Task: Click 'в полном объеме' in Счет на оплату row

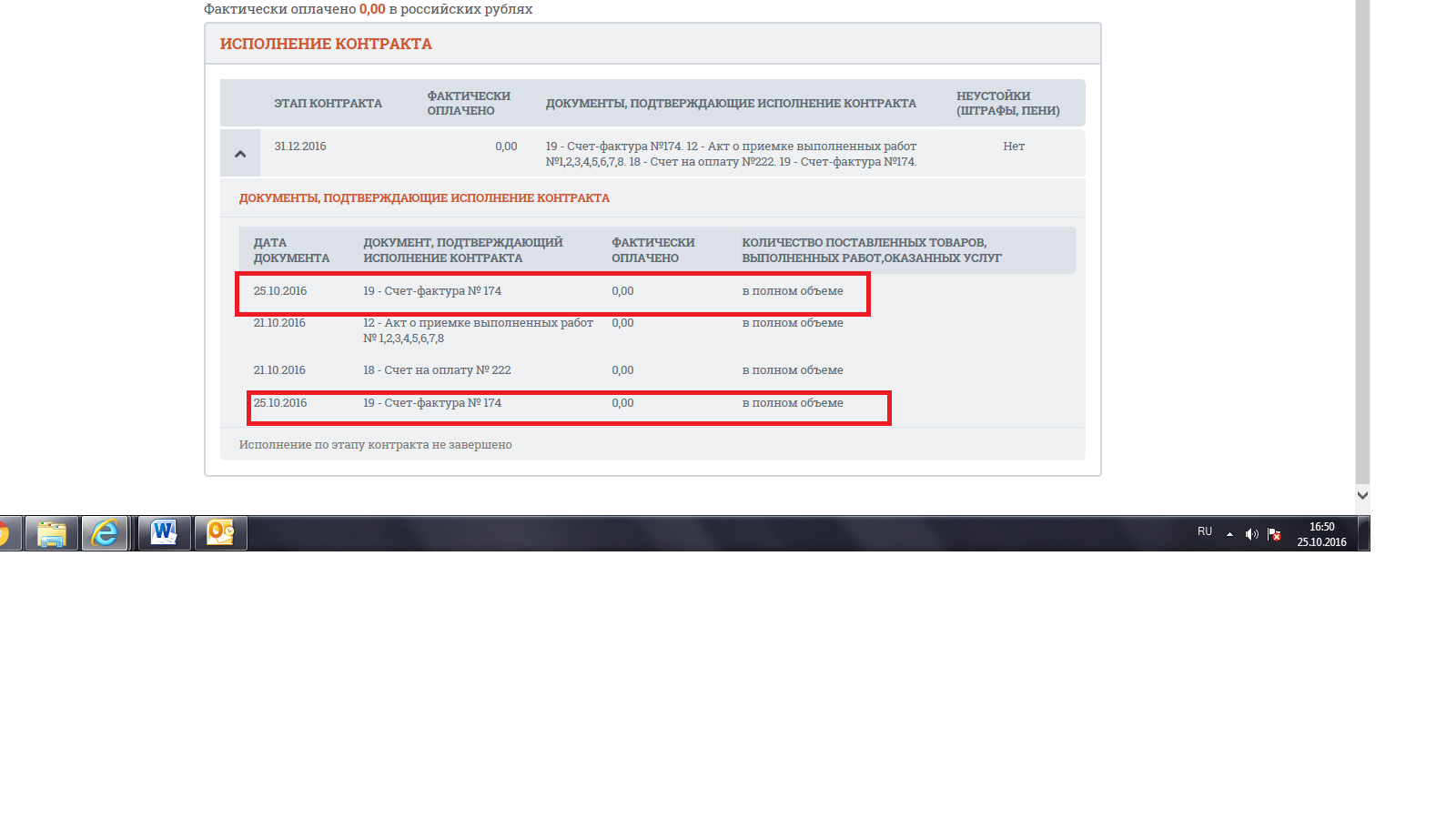Action: pyautogui.click(x=793, y=370)
